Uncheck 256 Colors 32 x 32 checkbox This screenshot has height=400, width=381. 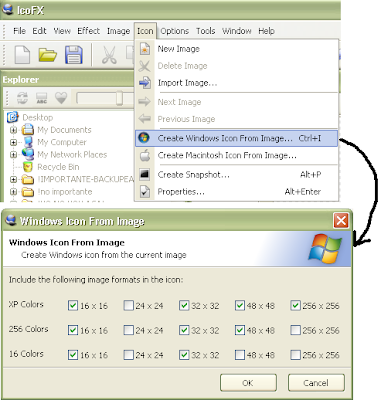[x=184, y=330]
